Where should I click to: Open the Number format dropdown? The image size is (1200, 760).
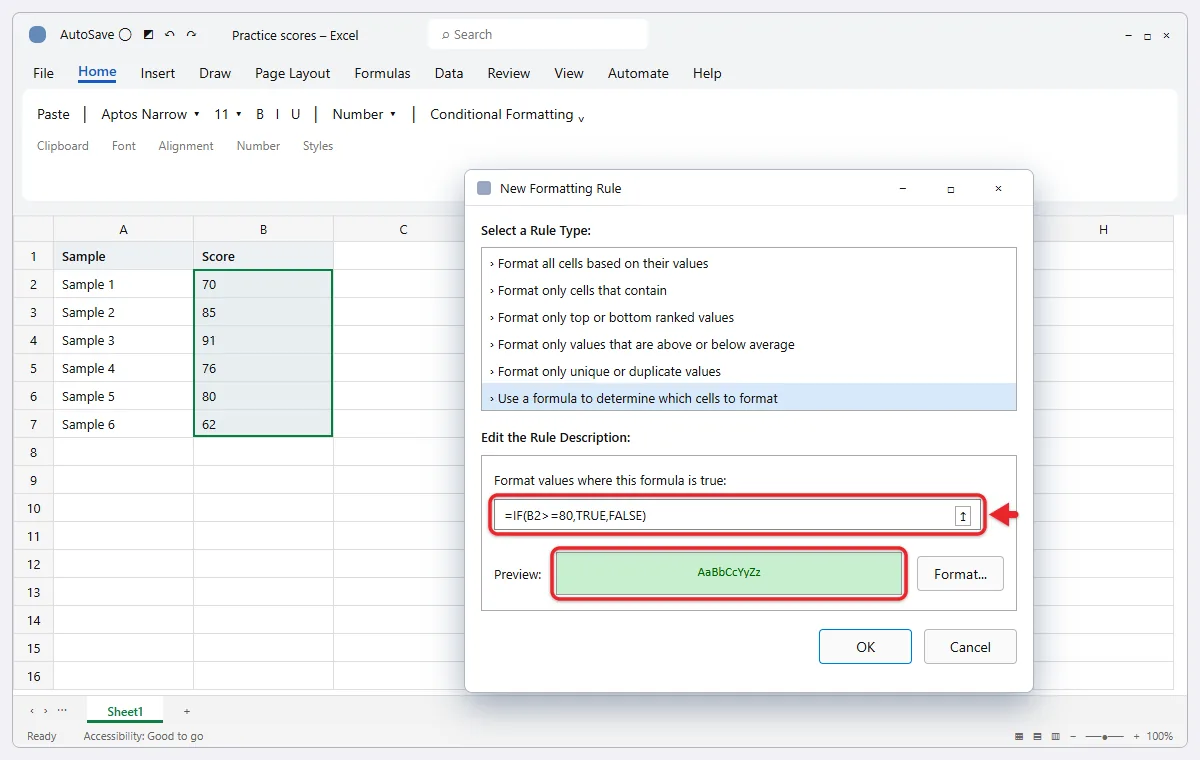[x=365, y=114]
